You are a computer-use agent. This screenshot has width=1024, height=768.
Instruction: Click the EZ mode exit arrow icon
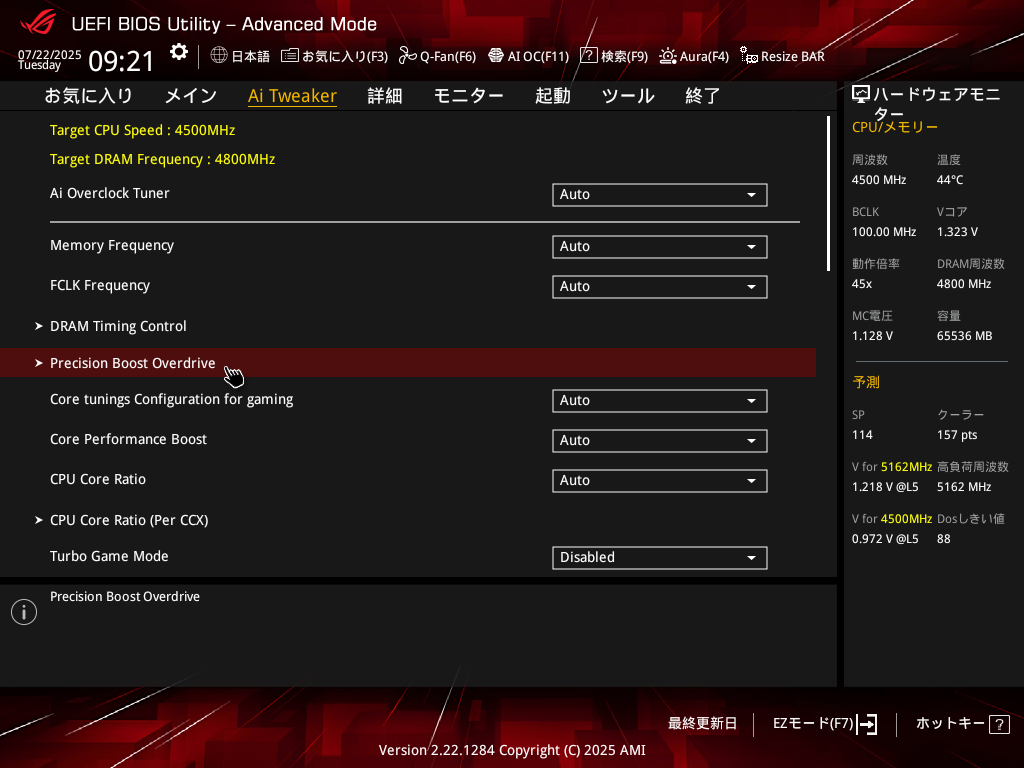867,724
